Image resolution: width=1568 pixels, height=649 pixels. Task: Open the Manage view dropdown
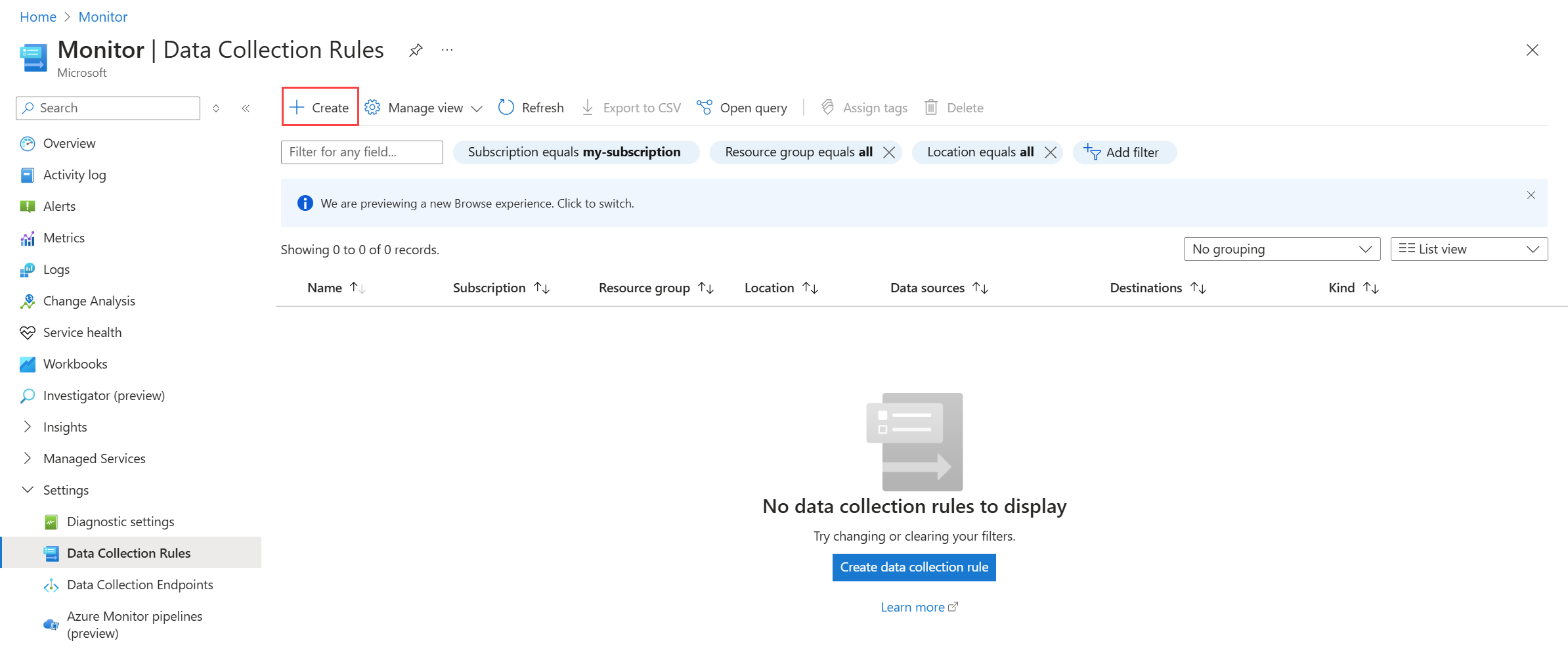tap(424, 108)
